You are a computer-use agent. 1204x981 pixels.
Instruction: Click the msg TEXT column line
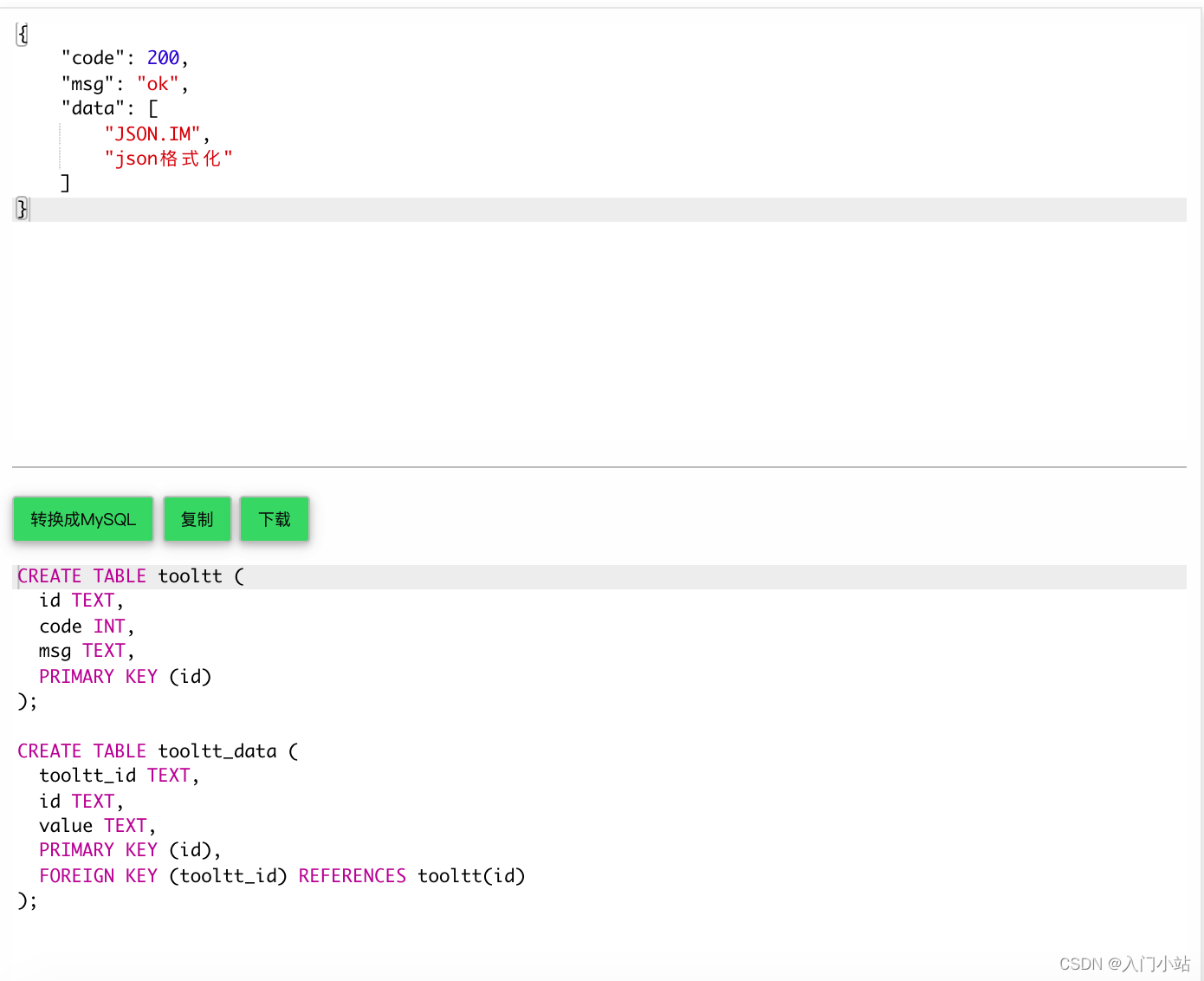[x=87, y=651]
